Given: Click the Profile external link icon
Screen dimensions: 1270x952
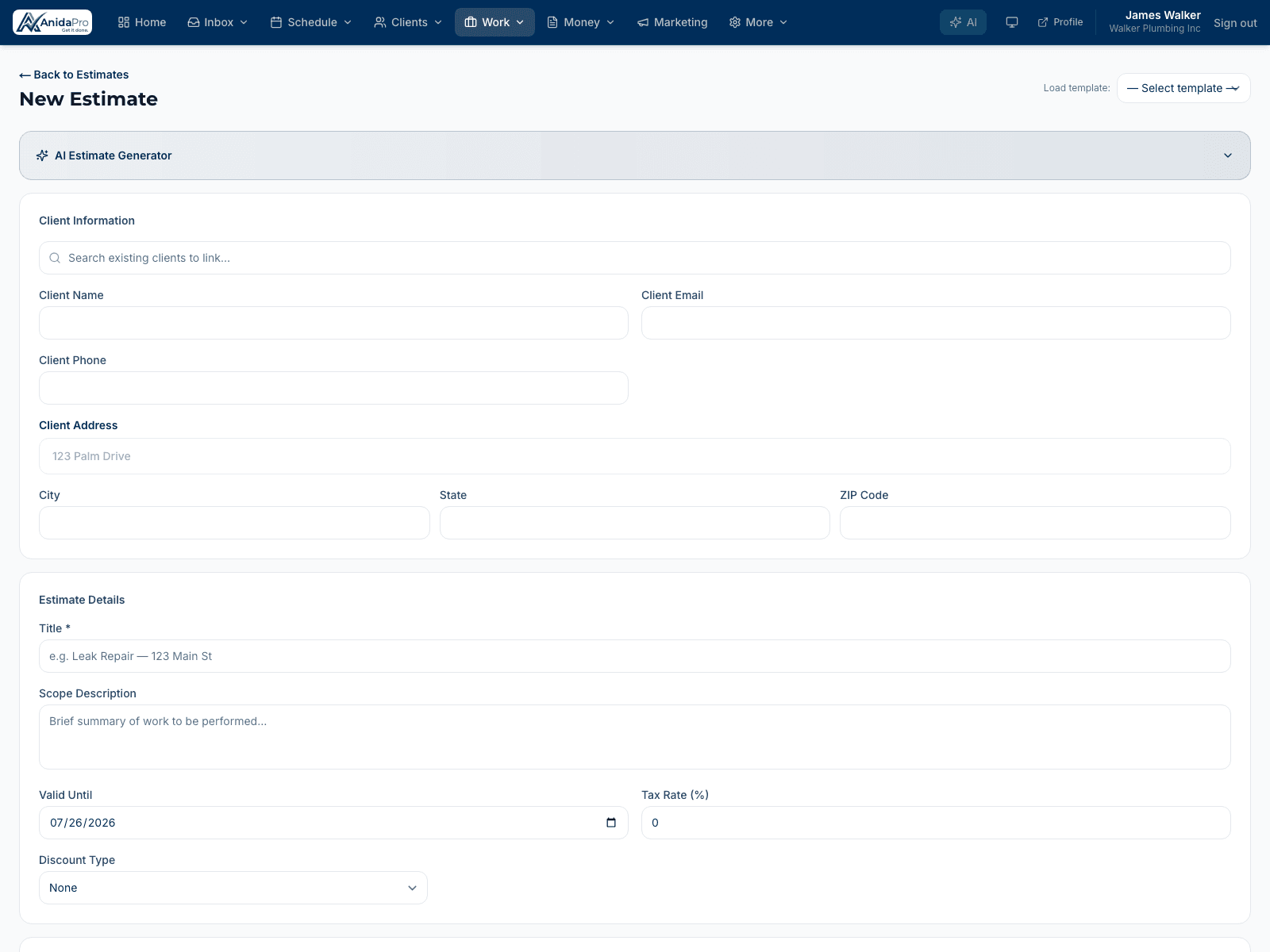Looking at the screenshot, I should 1043,22.
